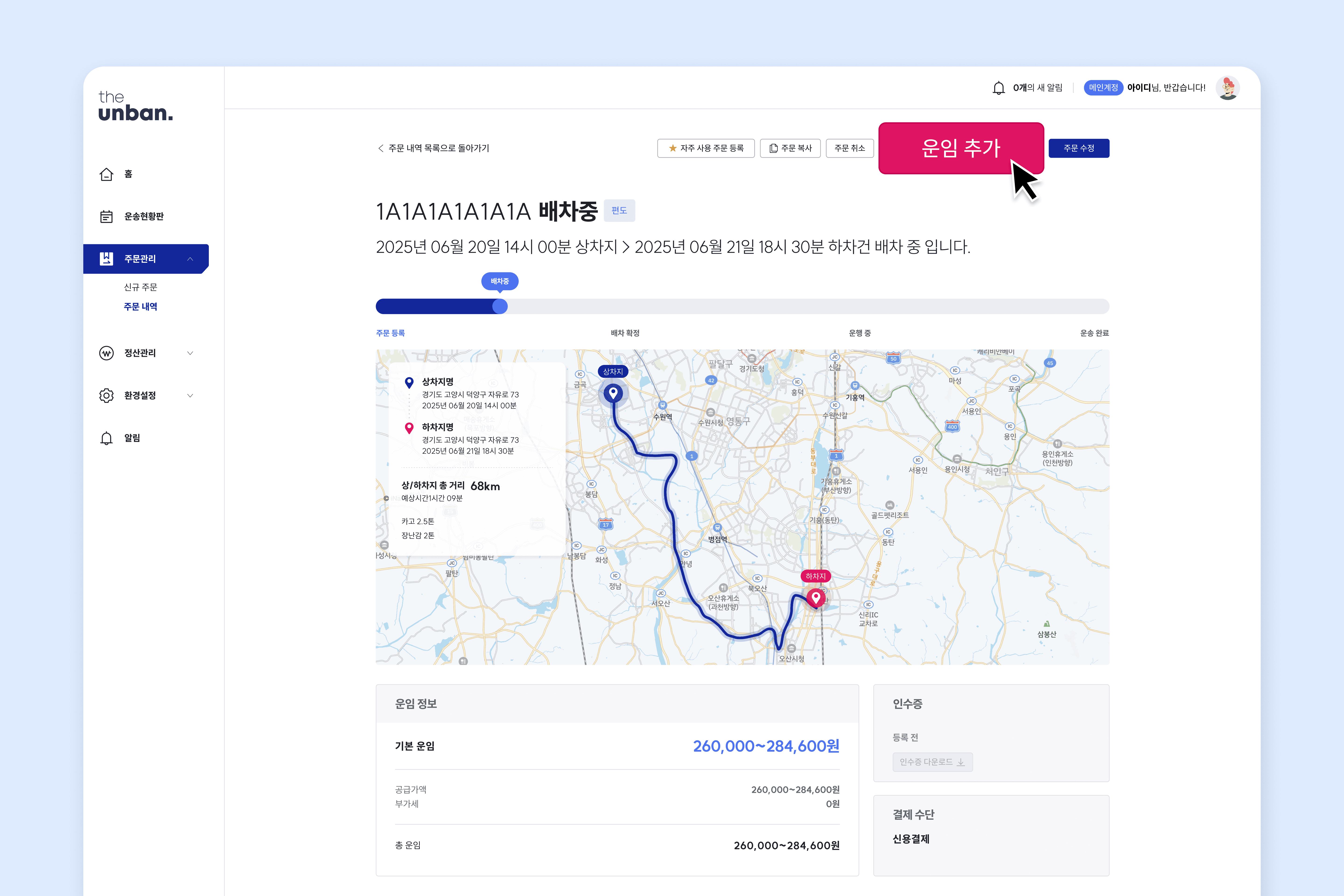Click the pink 하차지 map pin
The width and height of the screenshot is (1344, 896).
pos(816,598)
